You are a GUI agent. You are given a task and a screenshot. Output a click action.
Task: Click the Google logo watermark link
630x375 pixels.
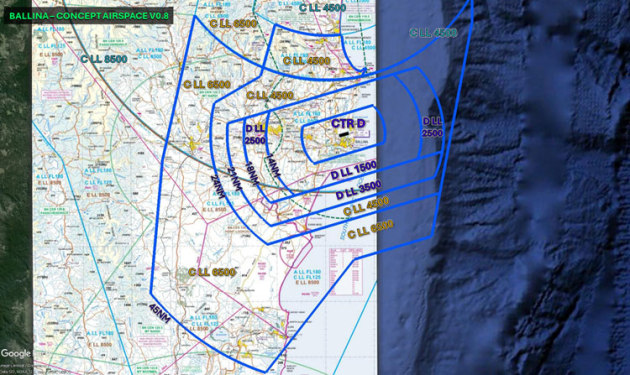16,353
